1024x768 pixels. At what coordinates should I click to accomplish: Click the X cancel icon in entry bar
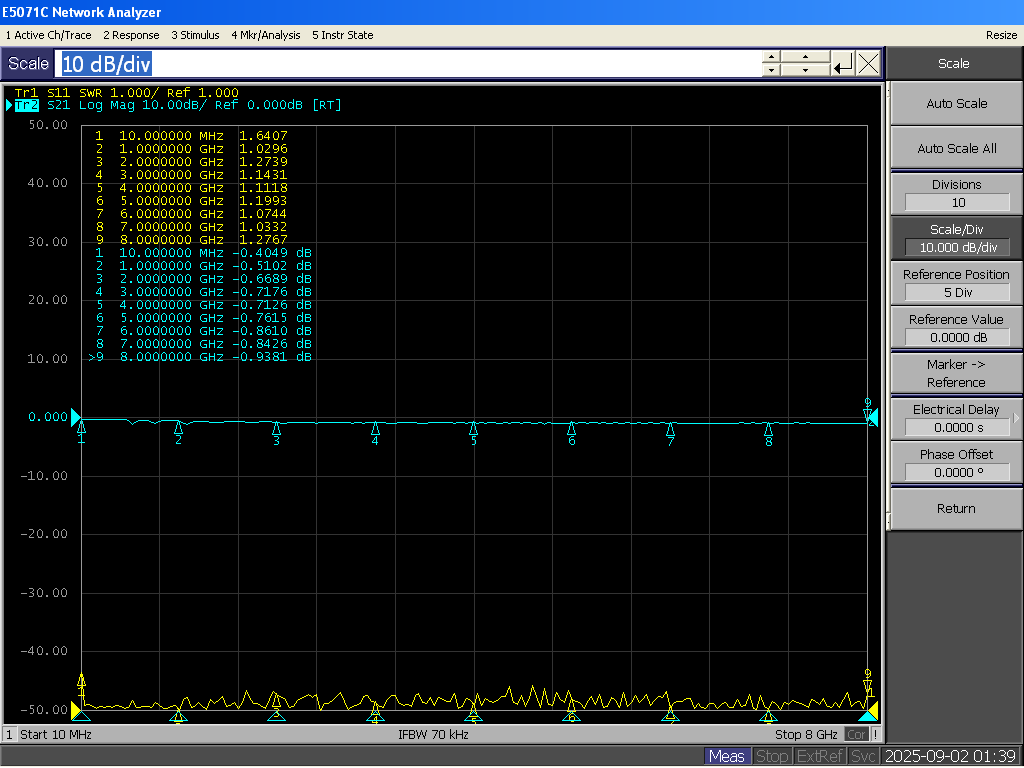point(868,64)
